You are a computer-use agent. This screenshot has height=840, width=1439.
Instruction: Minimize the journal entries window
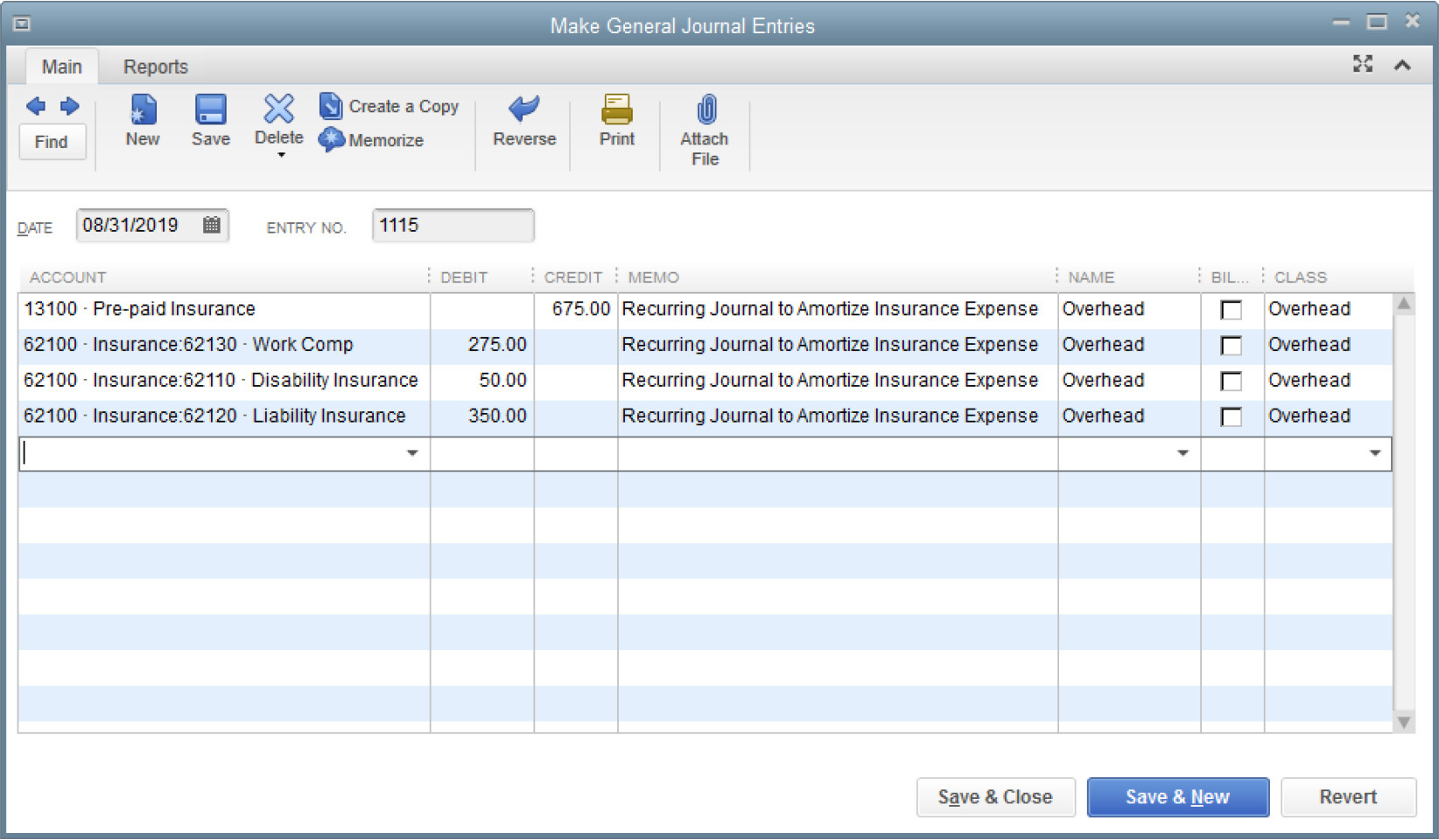pyautogui.click(x=1341, y=23)
